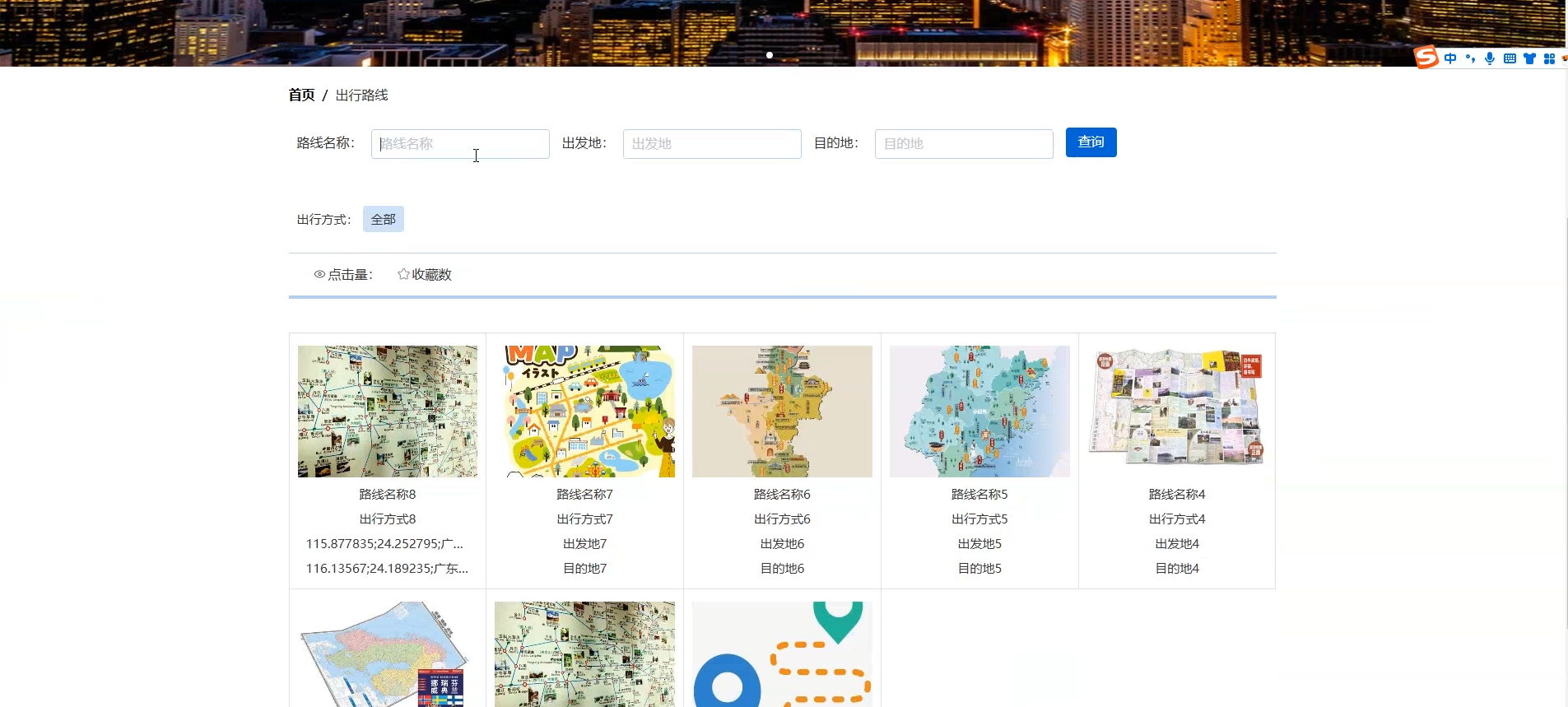Screen dimensions: 1568x707
Task: Focus the 出发地 input field
Action: point(712,144)
